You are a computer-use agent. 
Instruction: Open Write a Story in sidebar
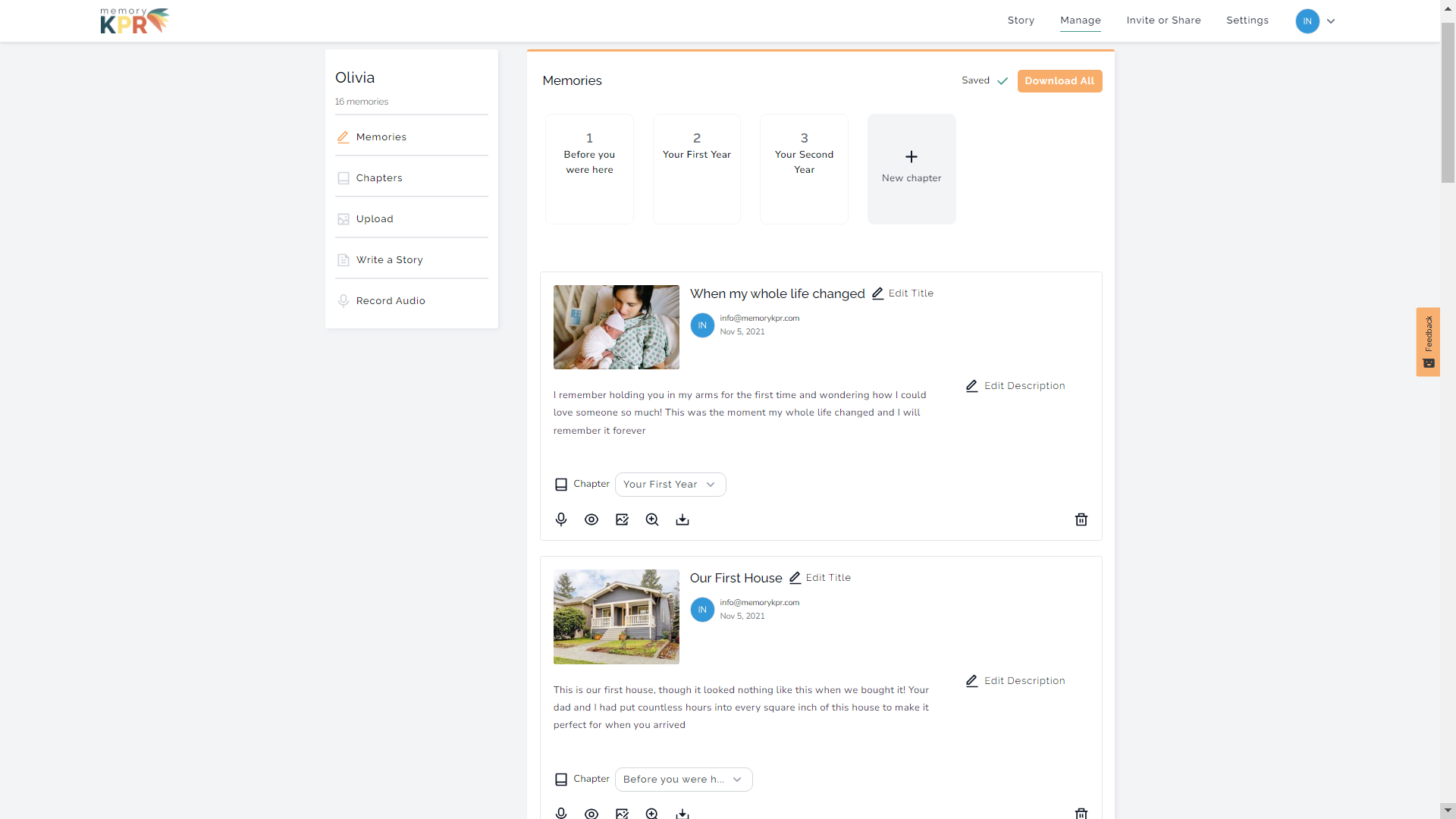(x=412, y=260)
